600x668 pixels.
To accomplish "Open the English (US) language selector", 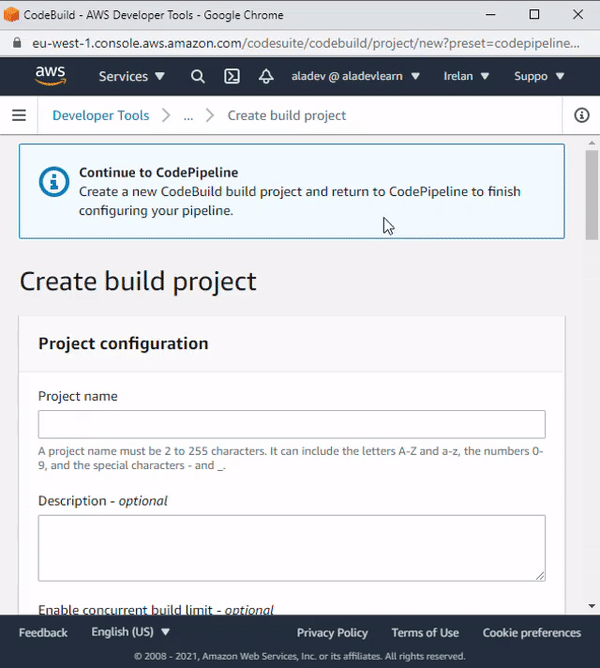I will click(x=130, y=632).
